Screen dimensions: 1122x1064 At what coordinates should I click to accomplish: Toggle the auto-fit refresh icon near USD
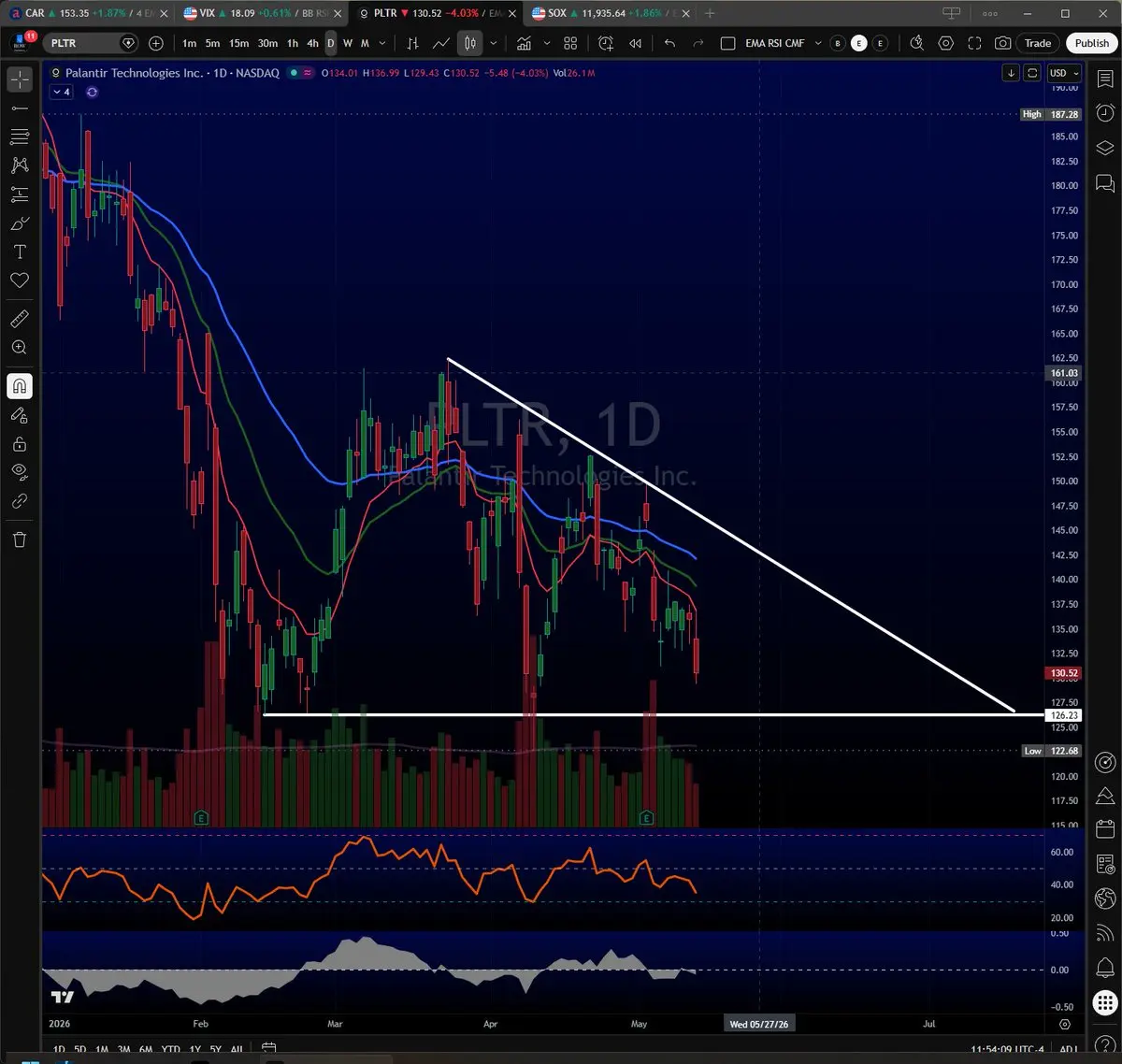[1032, 73]
